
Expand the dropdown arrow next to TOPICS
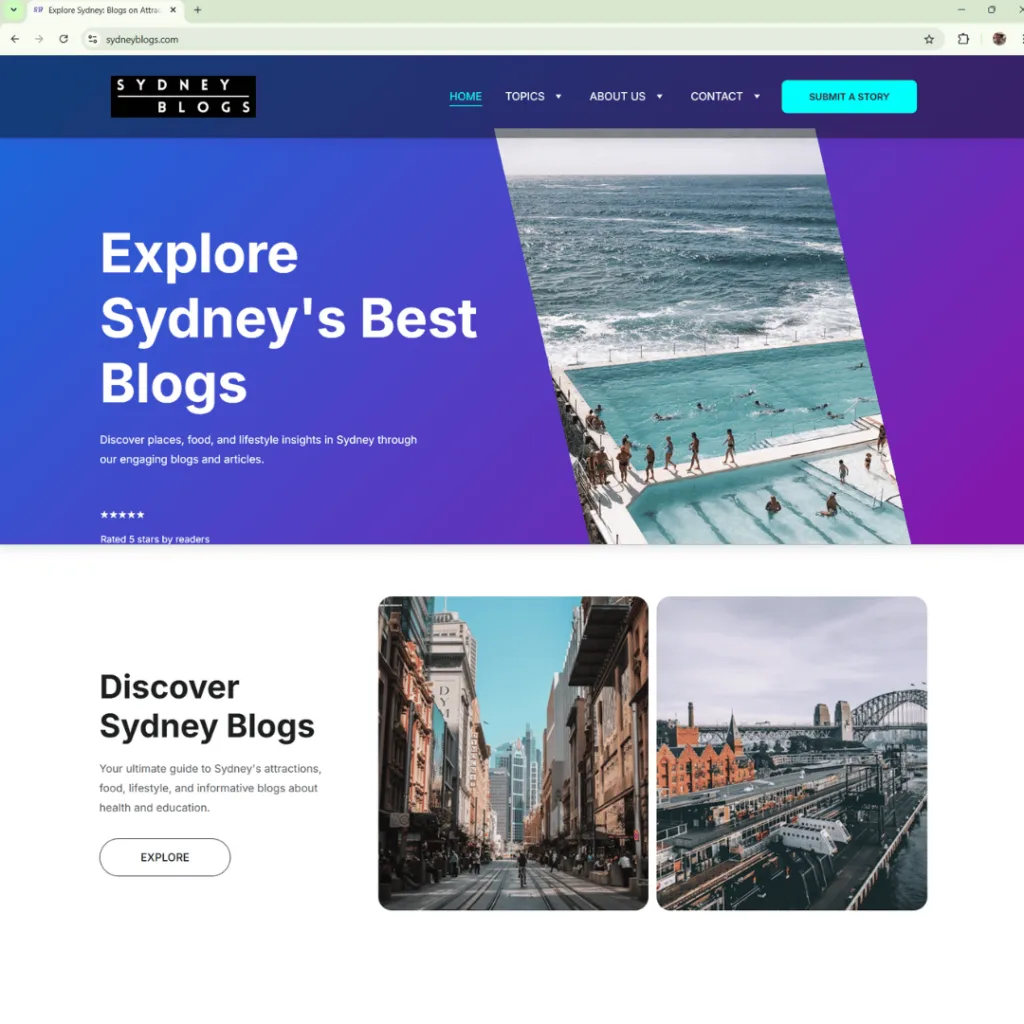point(558,97)
